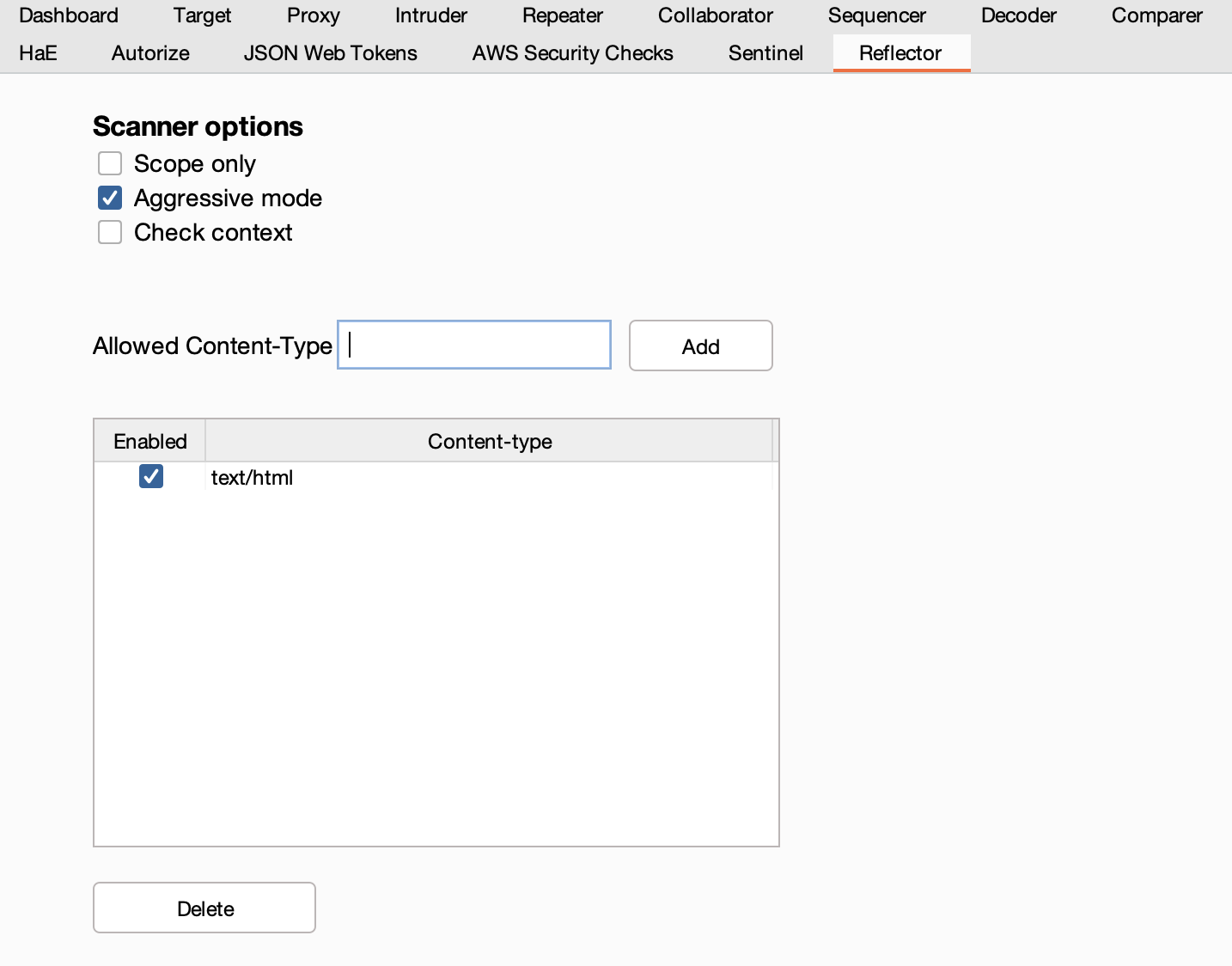Image resolution: width=1232 pixels, height=966 pixels.
Task: Switch to the Target tab
Action: click(x=202, y=15)
